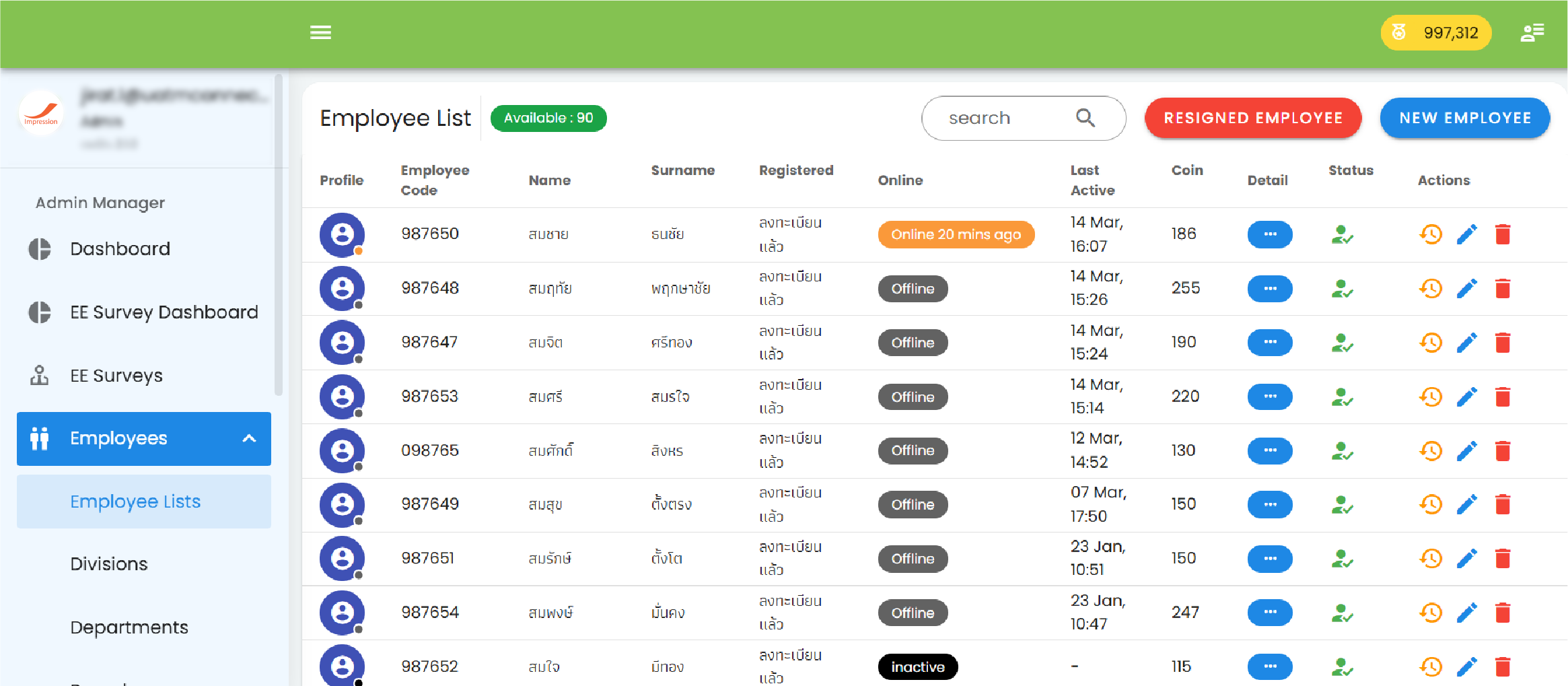Image resolution: width=1568 pixels, height=686 pixels.
Task: Collapse the Employees sidebar section
Action: pos(249,438)
